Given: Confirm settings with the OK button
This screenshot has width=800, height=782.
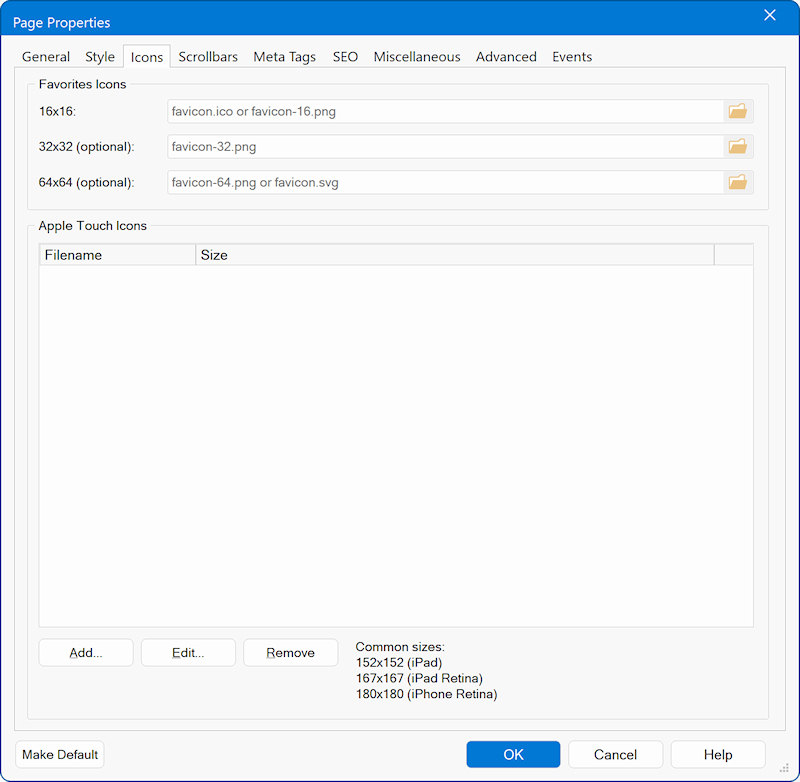Looking at the screenshot, I should pyautogui.click(x=513, y=754).
